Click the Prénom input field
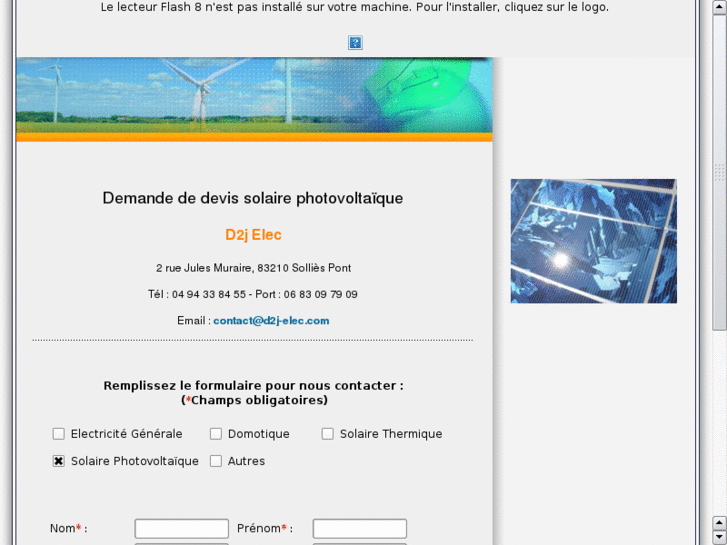Screen dimensions: 727x545 point(359,528)
